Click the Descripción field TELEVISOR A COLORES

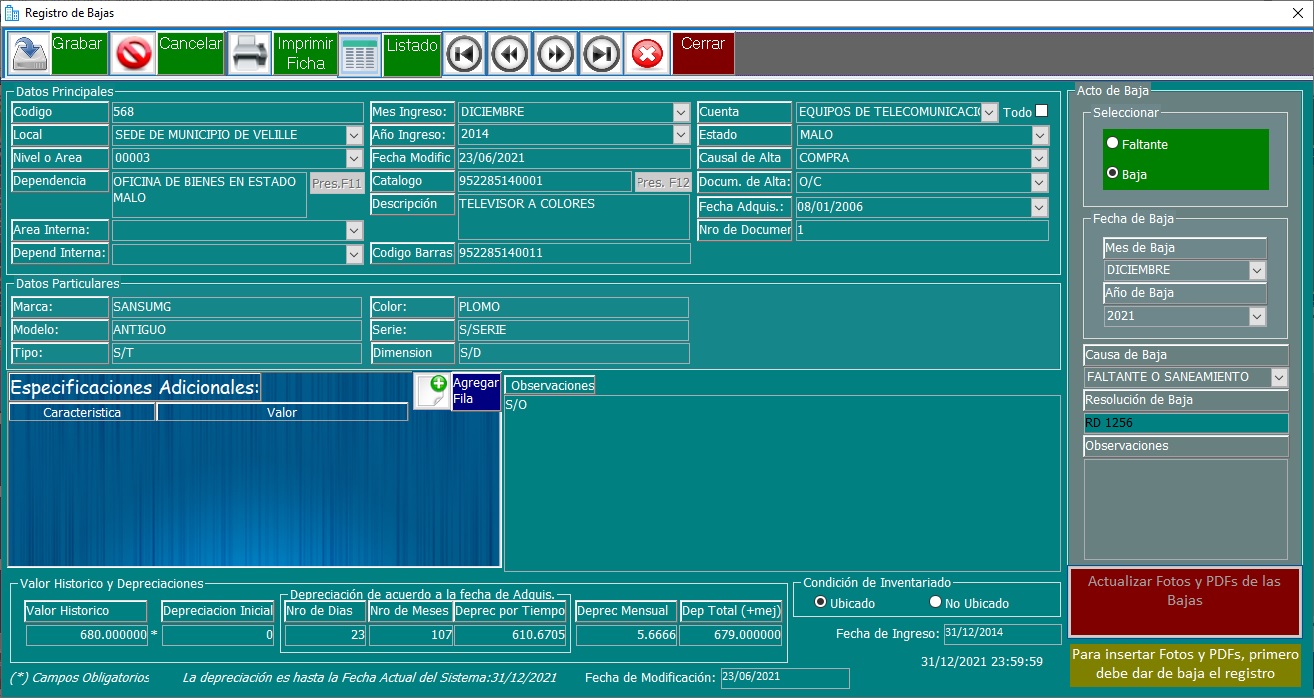[574, 217]
